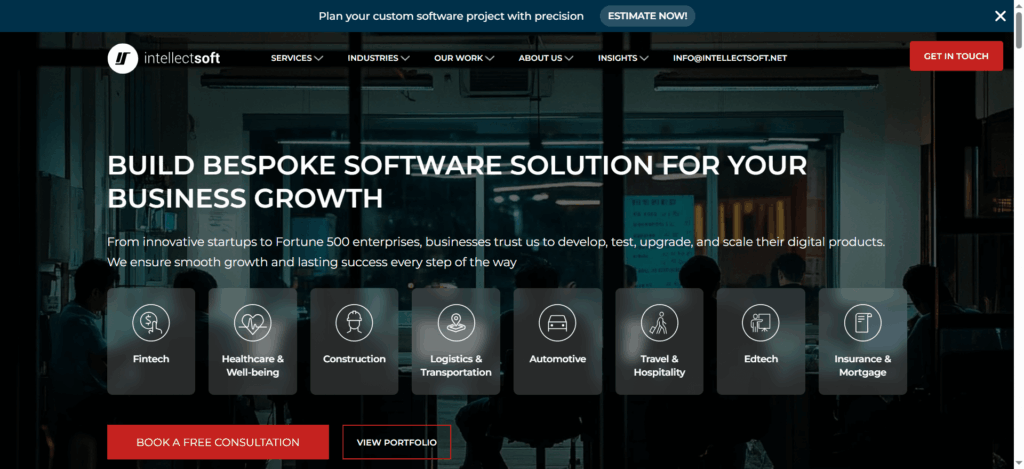Select the Logistics map pin icon
Viewport: 1024px width, 469px height.
[x=456, y=323]
